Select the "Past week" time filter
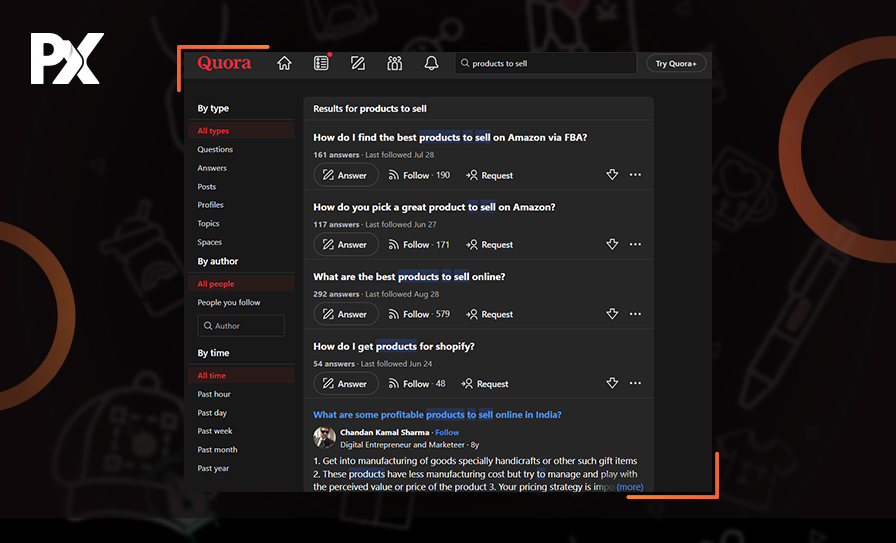 [x=215, y=431]
